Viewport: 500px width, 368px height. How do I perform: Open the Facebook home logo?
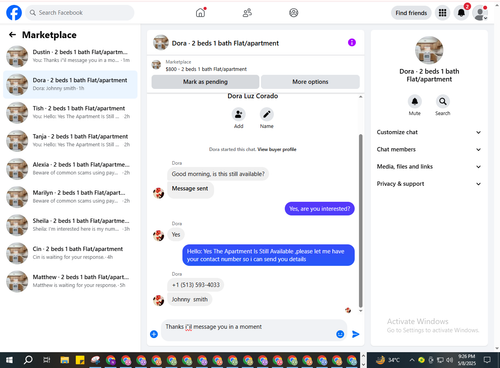click(14, 13)
